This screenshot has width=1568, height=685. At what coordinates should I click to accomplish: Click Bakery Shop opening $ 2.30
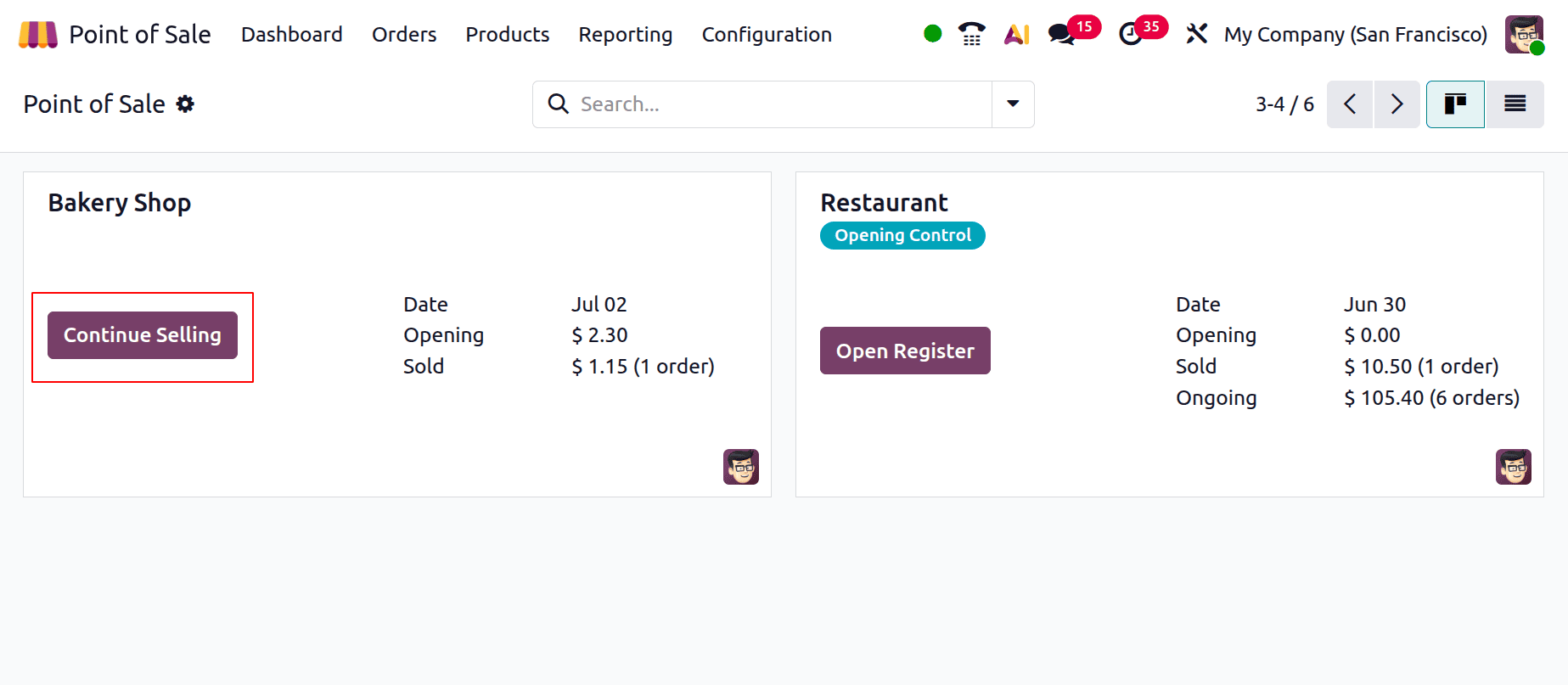pyautogui.click(x=599, y=335)
